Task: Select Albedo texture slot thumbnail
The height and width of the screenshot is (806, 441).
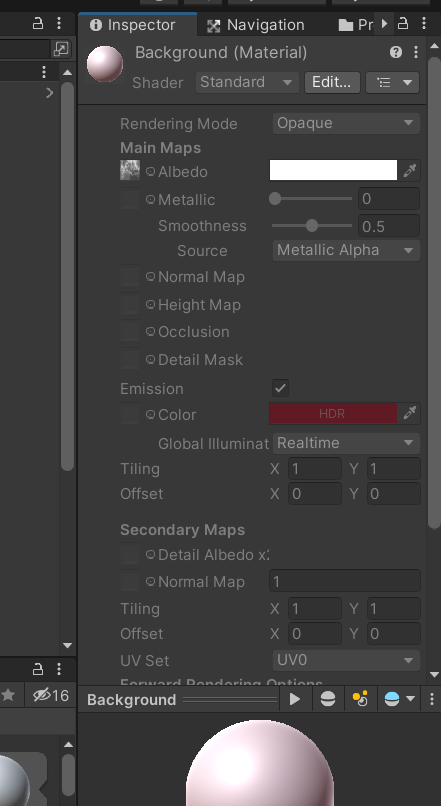Action: pos(130,171)
